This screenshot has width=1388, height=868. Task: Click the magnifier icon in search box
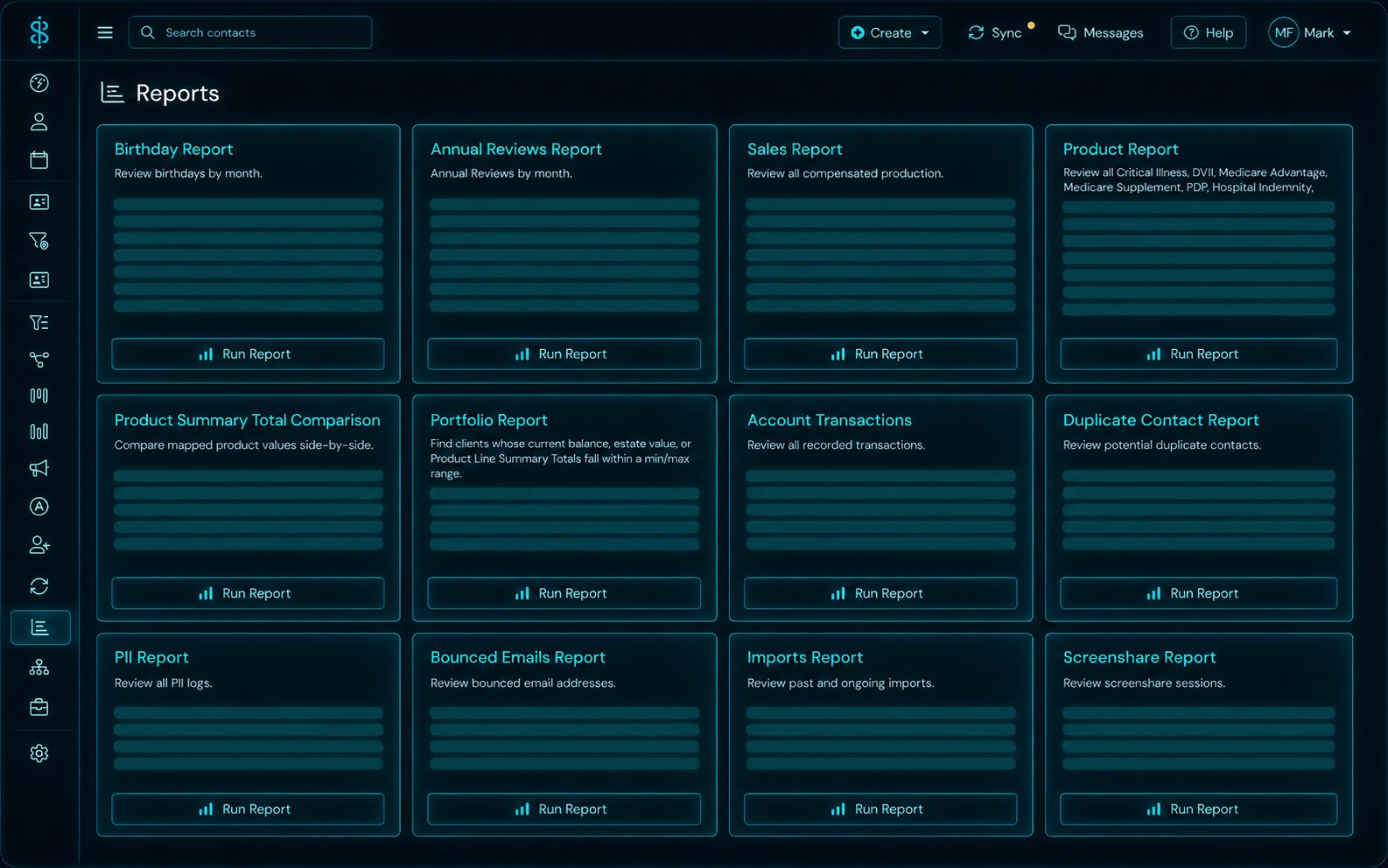(148, 32)
